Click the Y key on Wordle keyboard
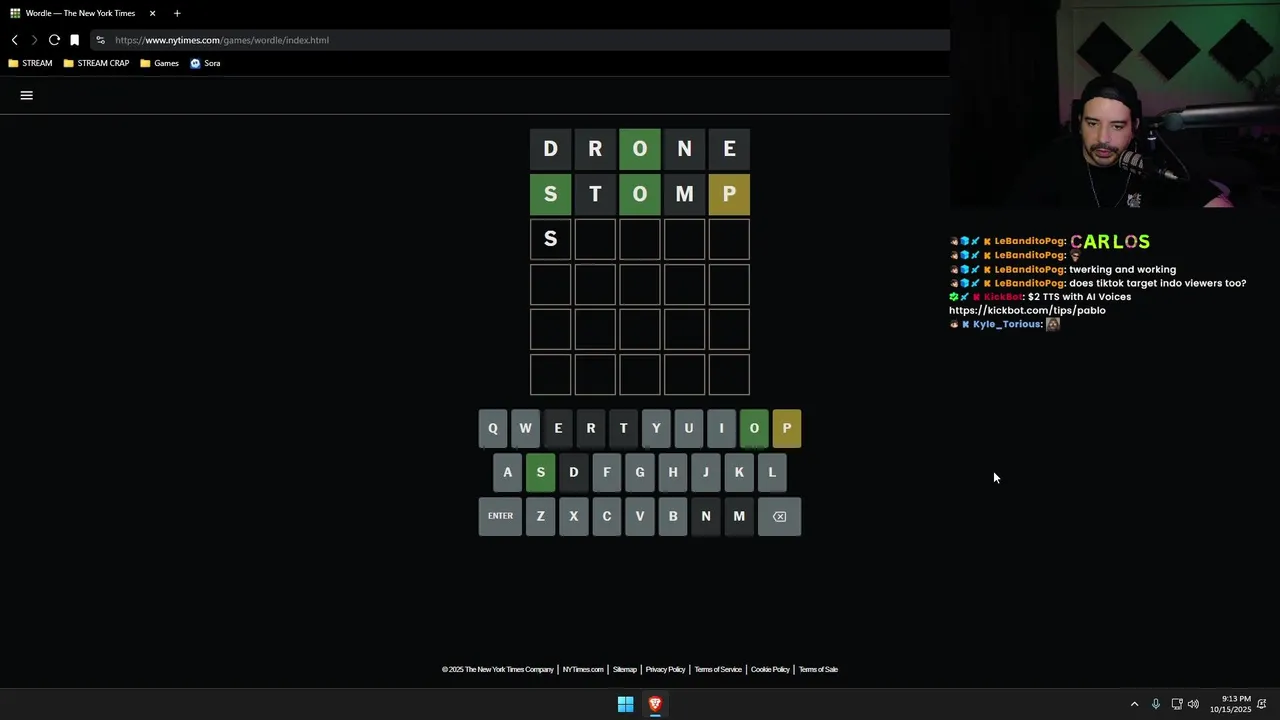The height and width of the screenshot is (720, 1280). coord(656,428)
